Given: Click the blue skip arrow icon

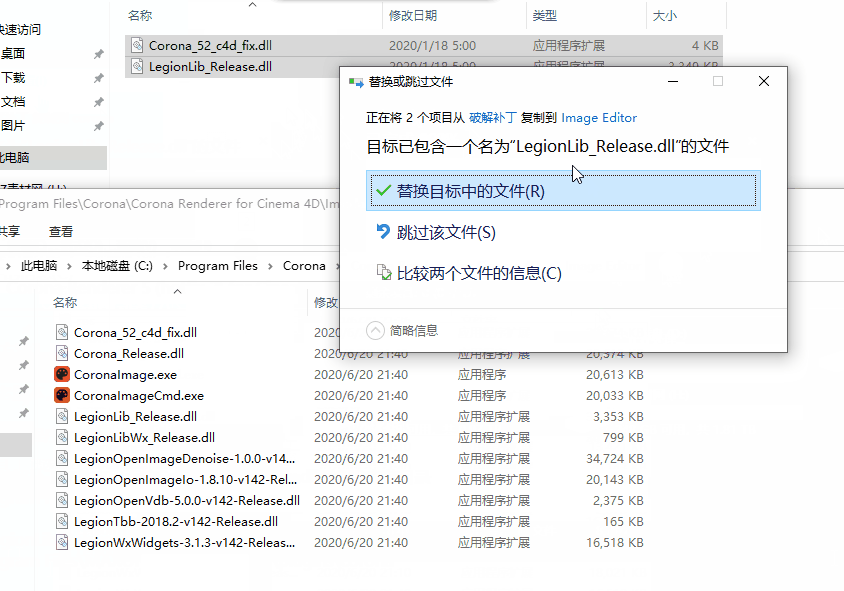Looking at the screenshot, I should click(382, 232).
